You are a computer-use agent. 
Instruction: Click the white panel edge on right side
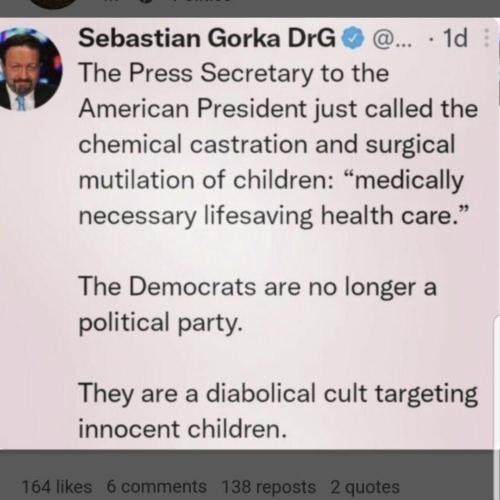[x=497, y=383]
